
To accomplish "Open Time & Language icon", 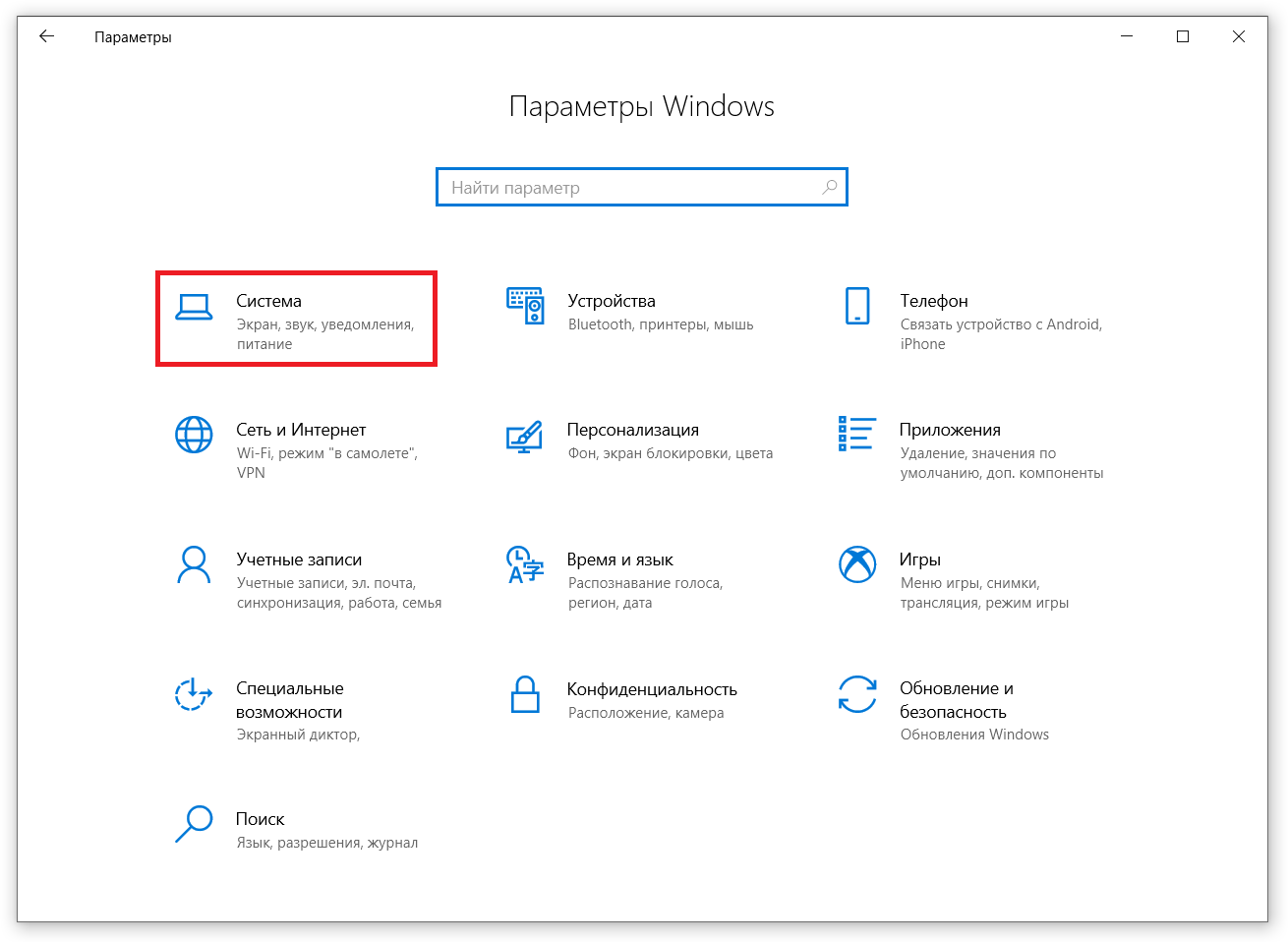I will click(x=524, y=564).
